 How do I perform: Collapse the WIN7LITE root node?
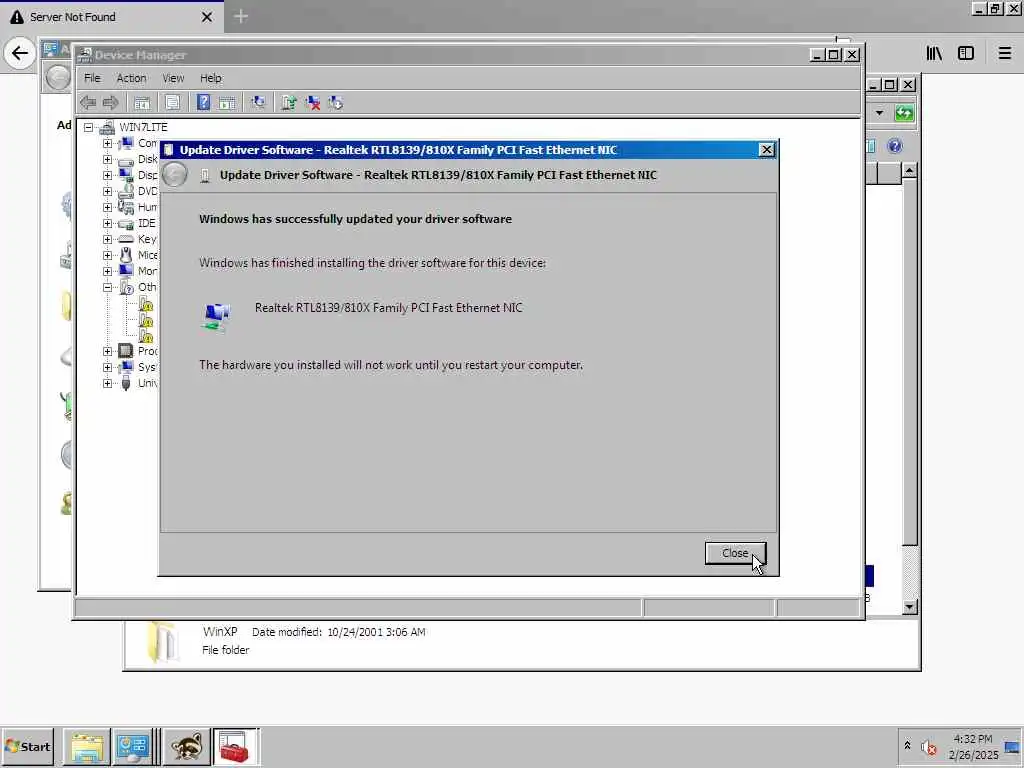(88, 127)
